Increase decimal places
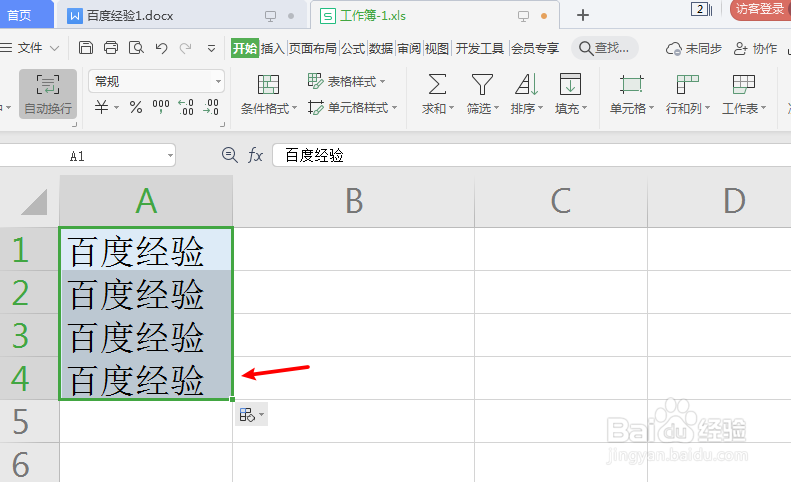This screenshot has height=482, width=791. pos(186,107)
